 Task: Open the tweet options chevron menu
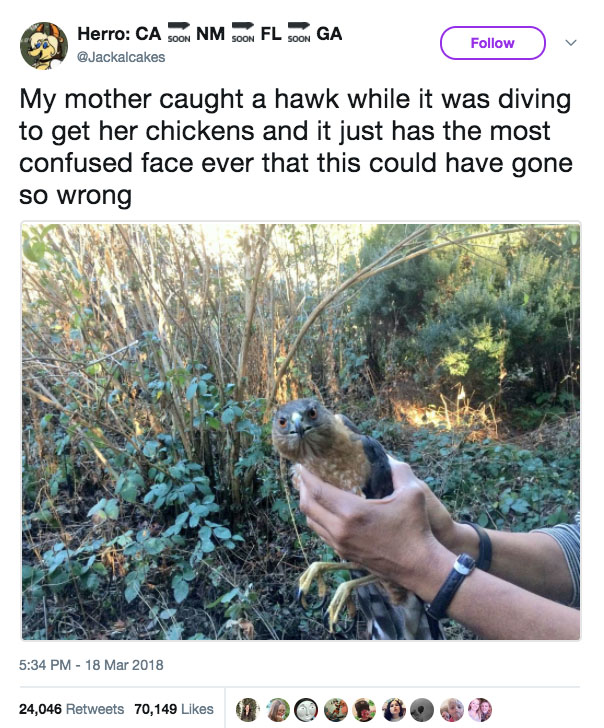click(x=571, y=43)
